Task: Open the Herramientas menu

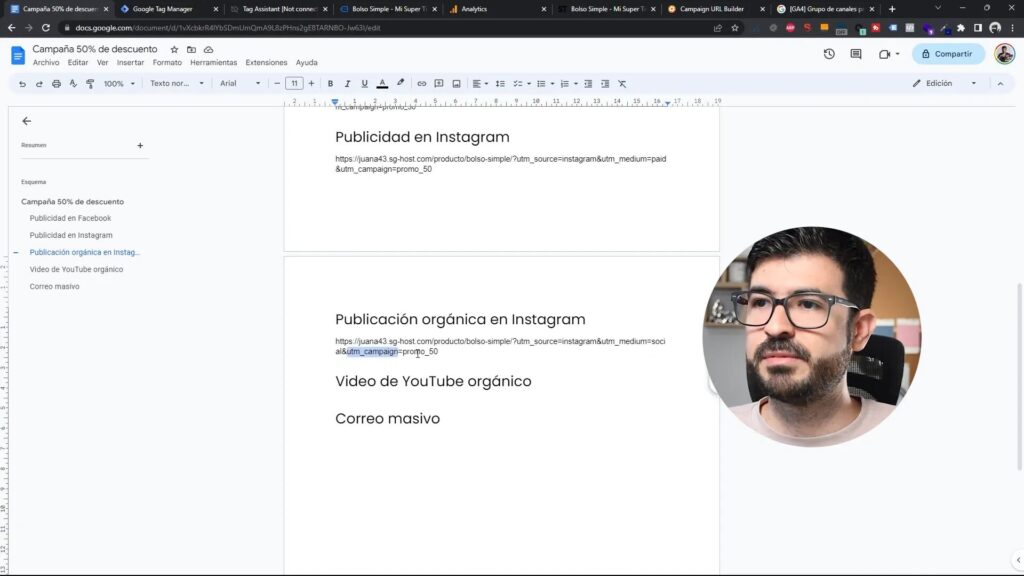Action: (x=214, y=63)
